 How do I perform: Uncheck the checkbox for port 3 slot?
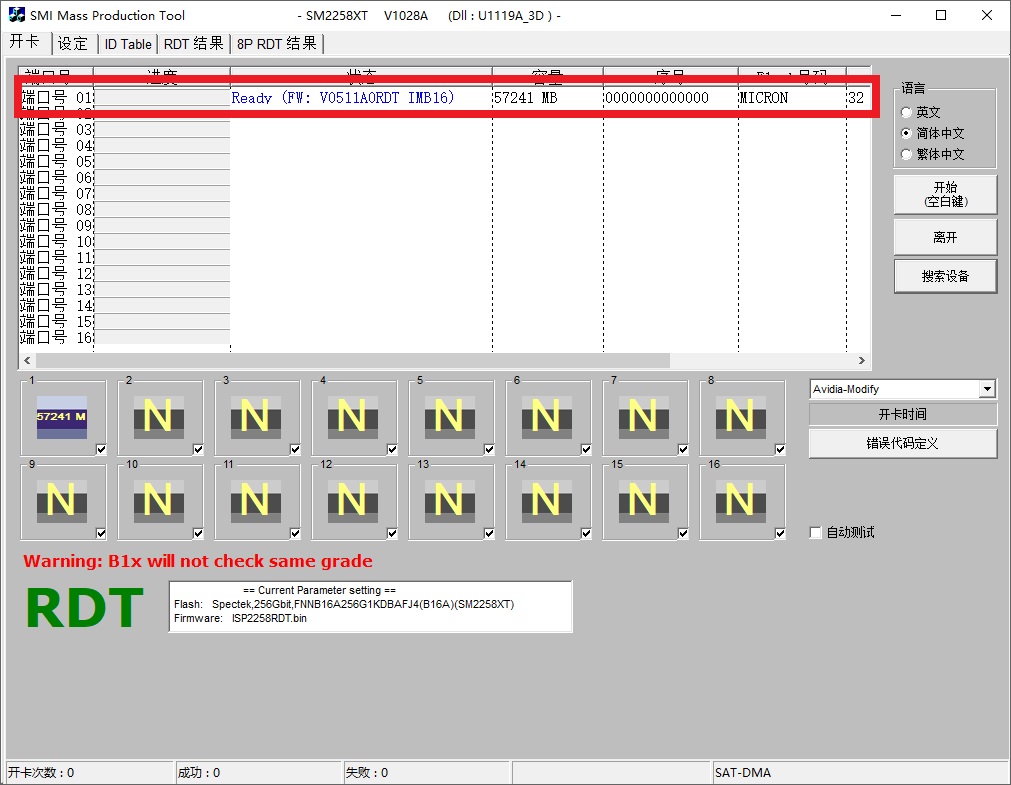pos(295,450)
